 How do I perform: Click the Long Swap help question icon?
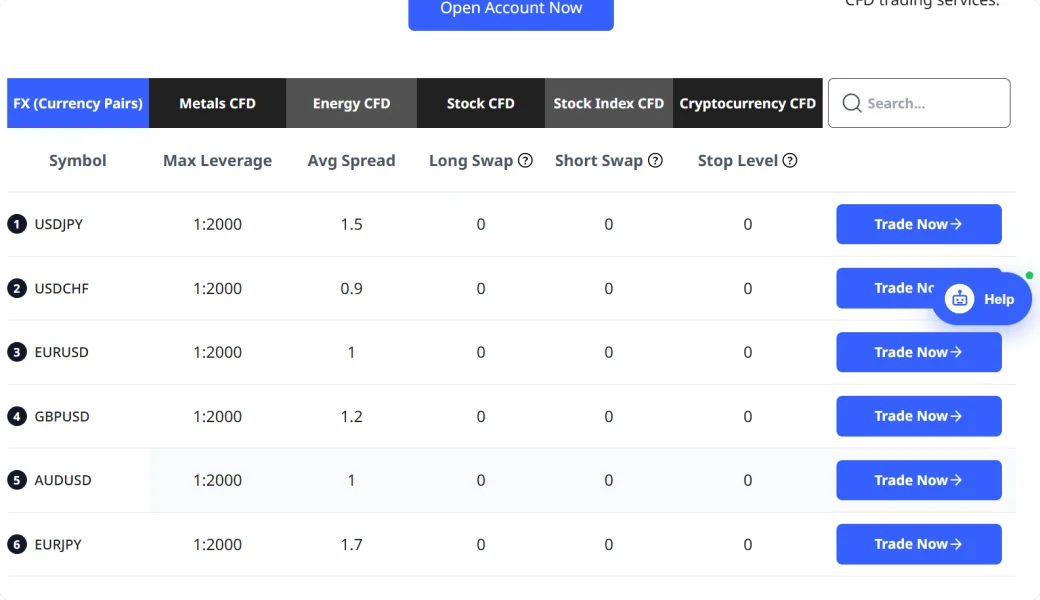(x=525, y=160)
